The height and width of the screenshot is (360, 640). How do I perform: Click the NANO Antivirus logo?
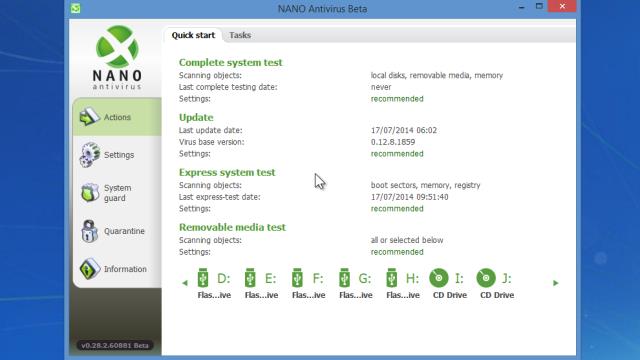117,58
